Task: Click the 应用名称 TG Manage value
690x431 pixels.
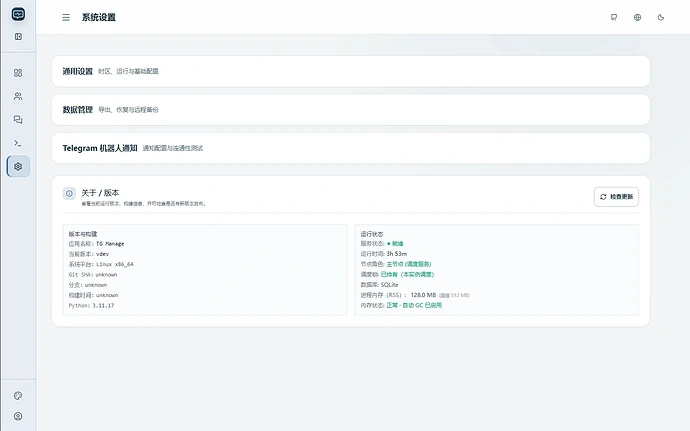Action: (110, 243)
